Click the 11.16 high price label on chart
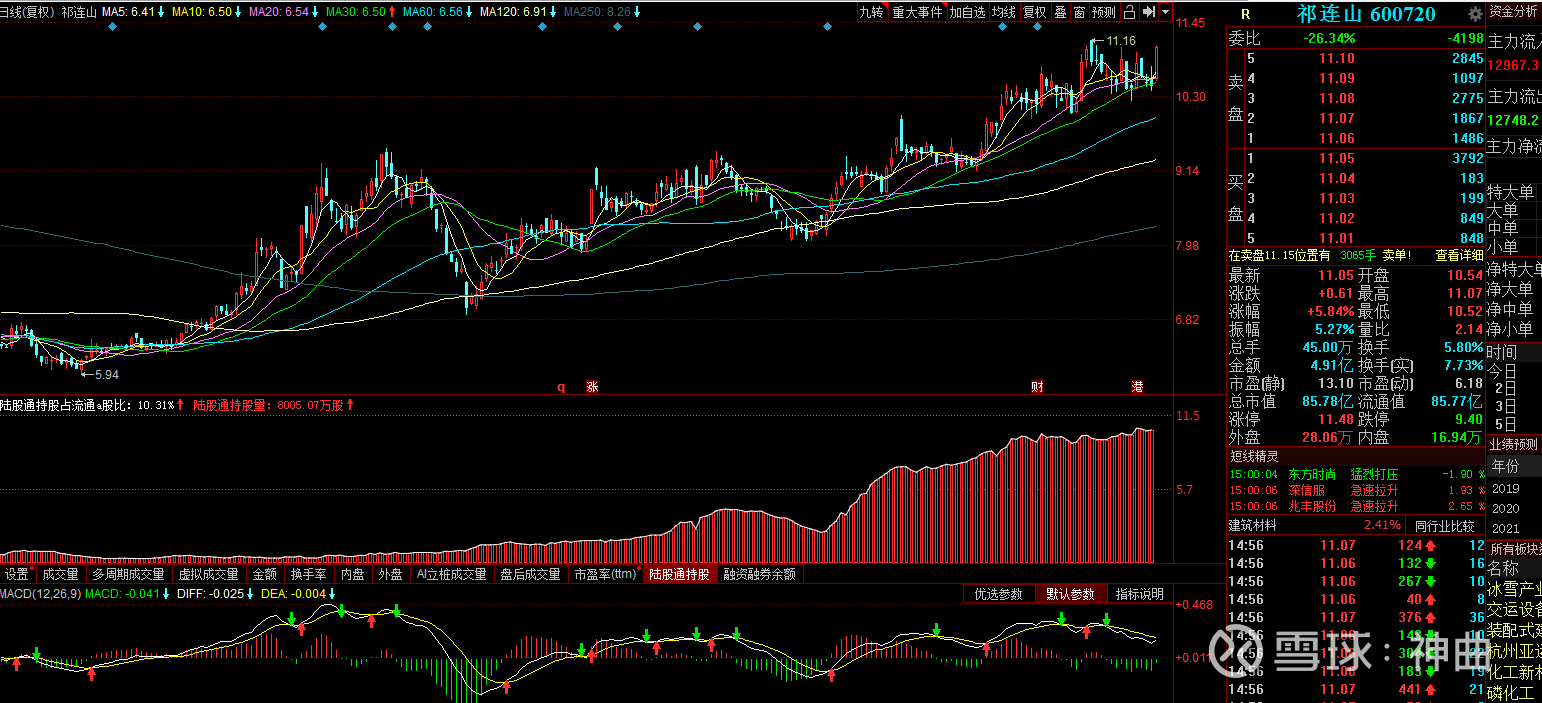Image resolution: width=1542 pixels, height=703 pixels. coord(1123,41)
